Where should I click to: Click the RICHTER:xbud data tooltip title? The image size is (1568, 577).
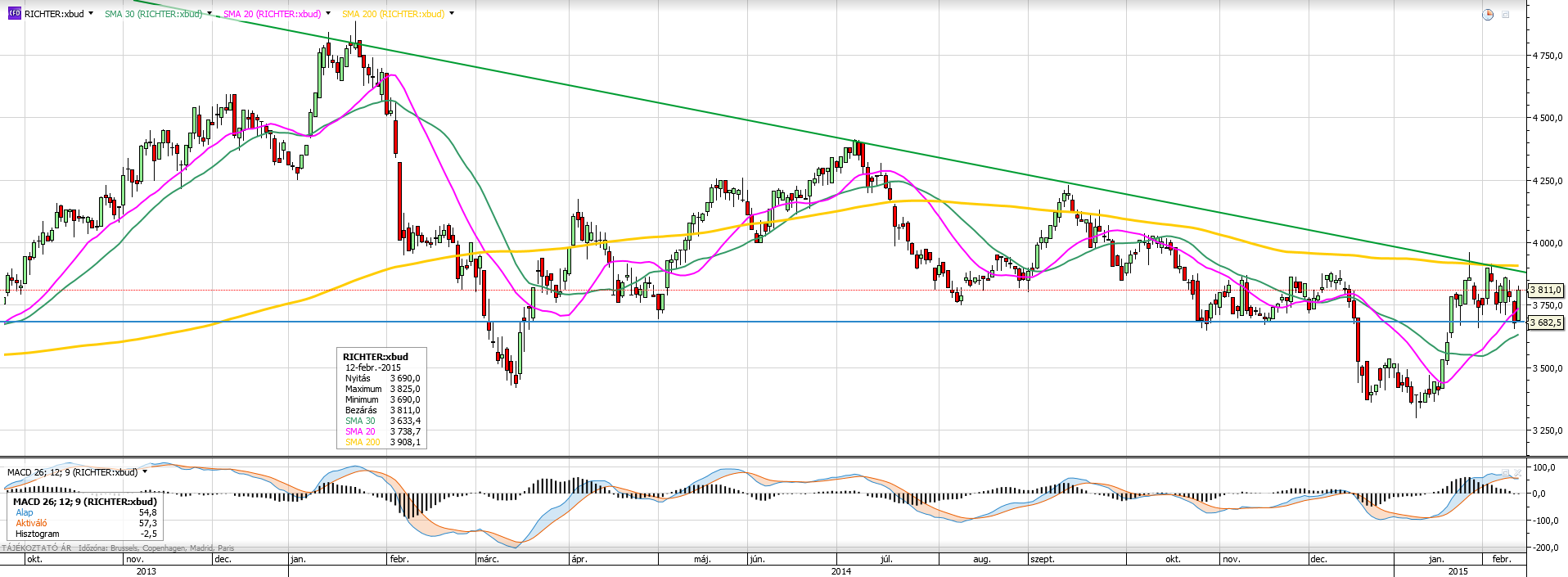pos(375,357)
